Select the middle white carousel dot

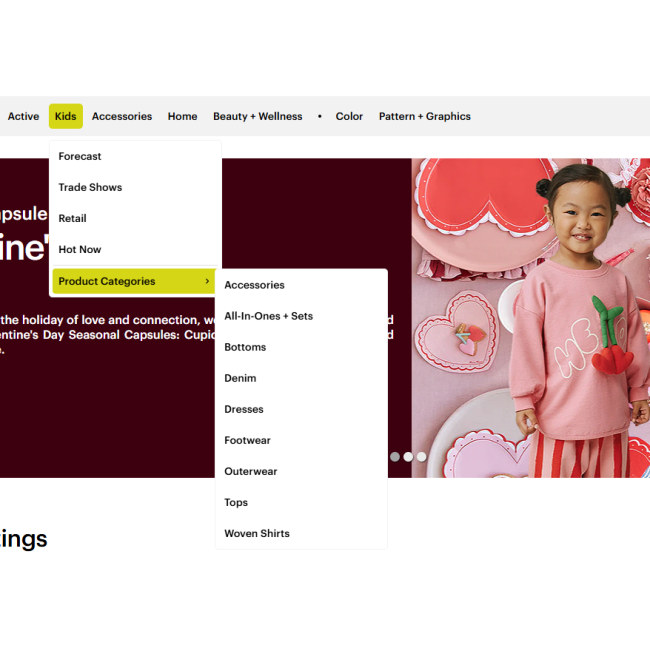point(408,456)
